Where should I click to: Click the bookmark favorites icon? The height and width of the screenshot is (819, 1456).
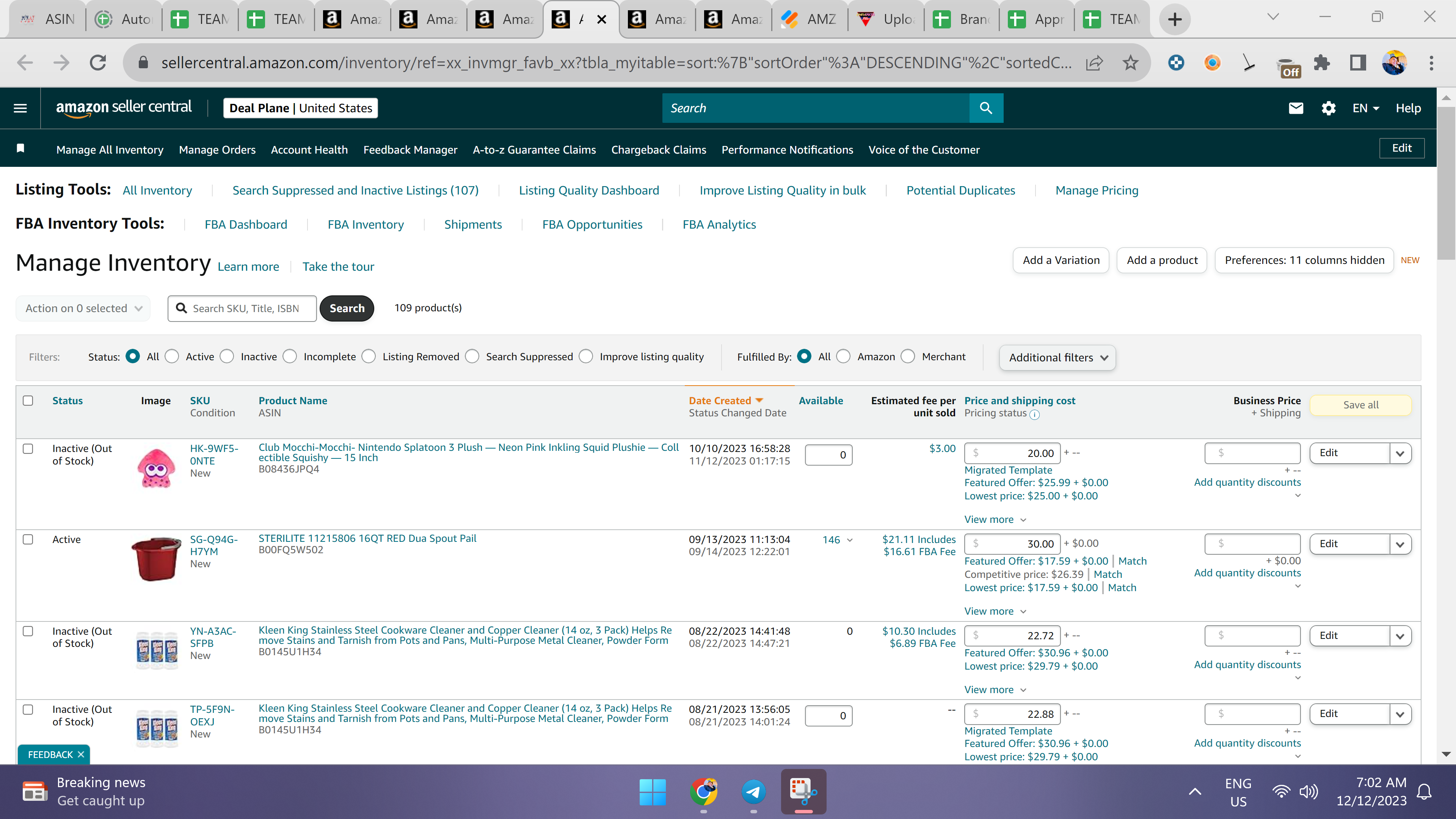tap(20, 149)
